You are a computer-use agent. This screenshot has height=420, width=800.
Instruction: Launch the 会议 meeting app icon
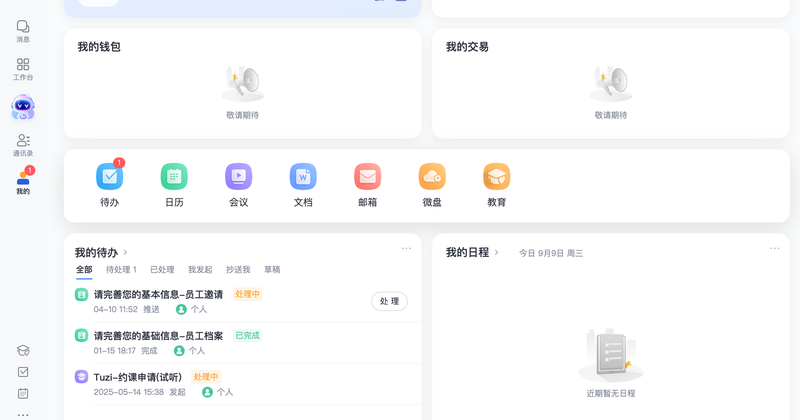click(x=239, y=177)
